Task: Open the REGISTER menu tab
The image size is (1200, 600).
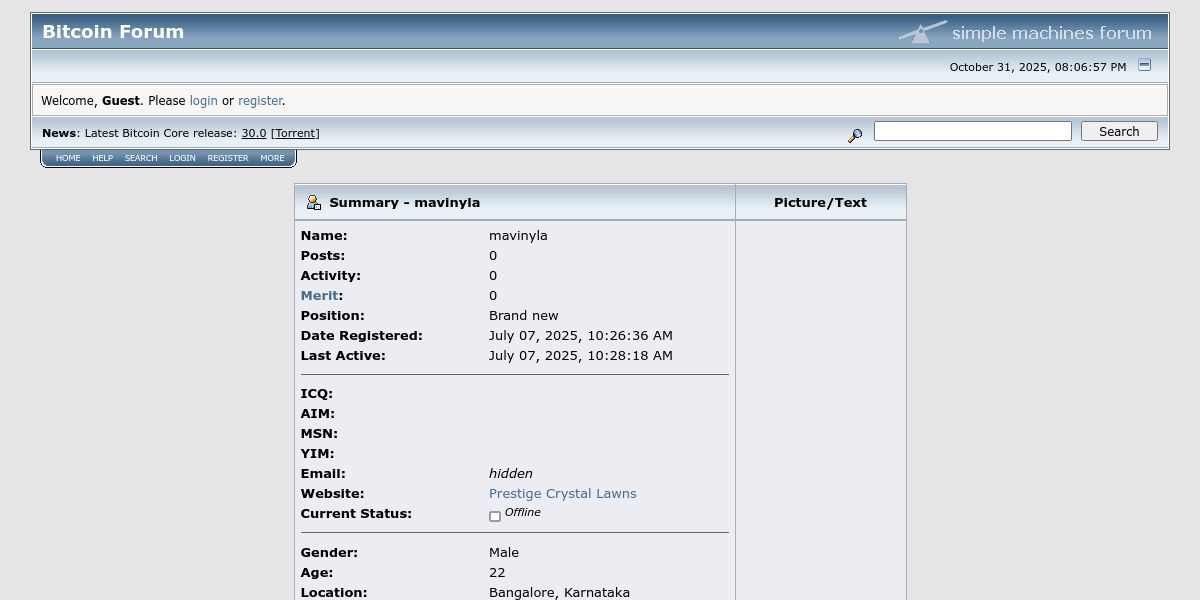Action: pyautogui.click(x=228, y=158)
